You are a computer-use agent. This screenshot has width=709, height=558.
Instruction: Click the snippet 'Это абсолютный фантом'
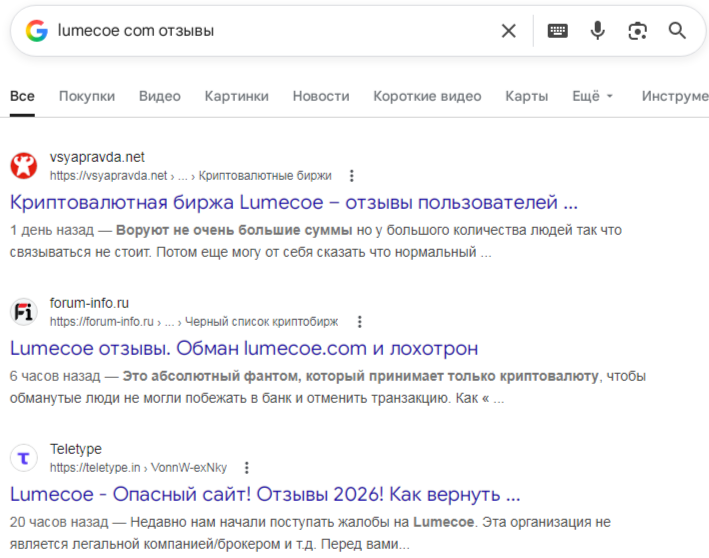click(x=212, y=376)
